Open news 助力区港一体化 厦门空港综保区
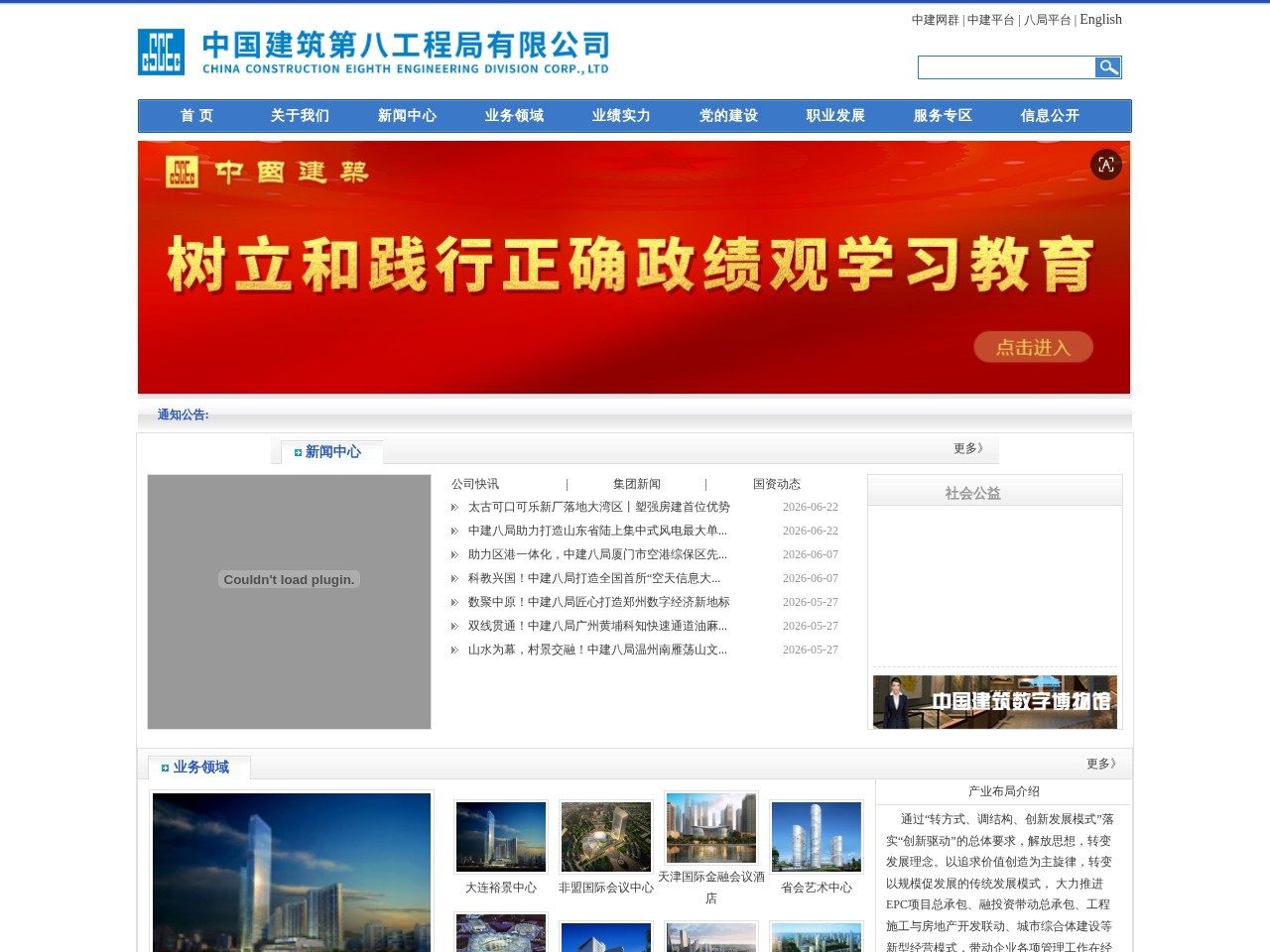Viewport: 1270px width, 952px height. click(597, 554)
